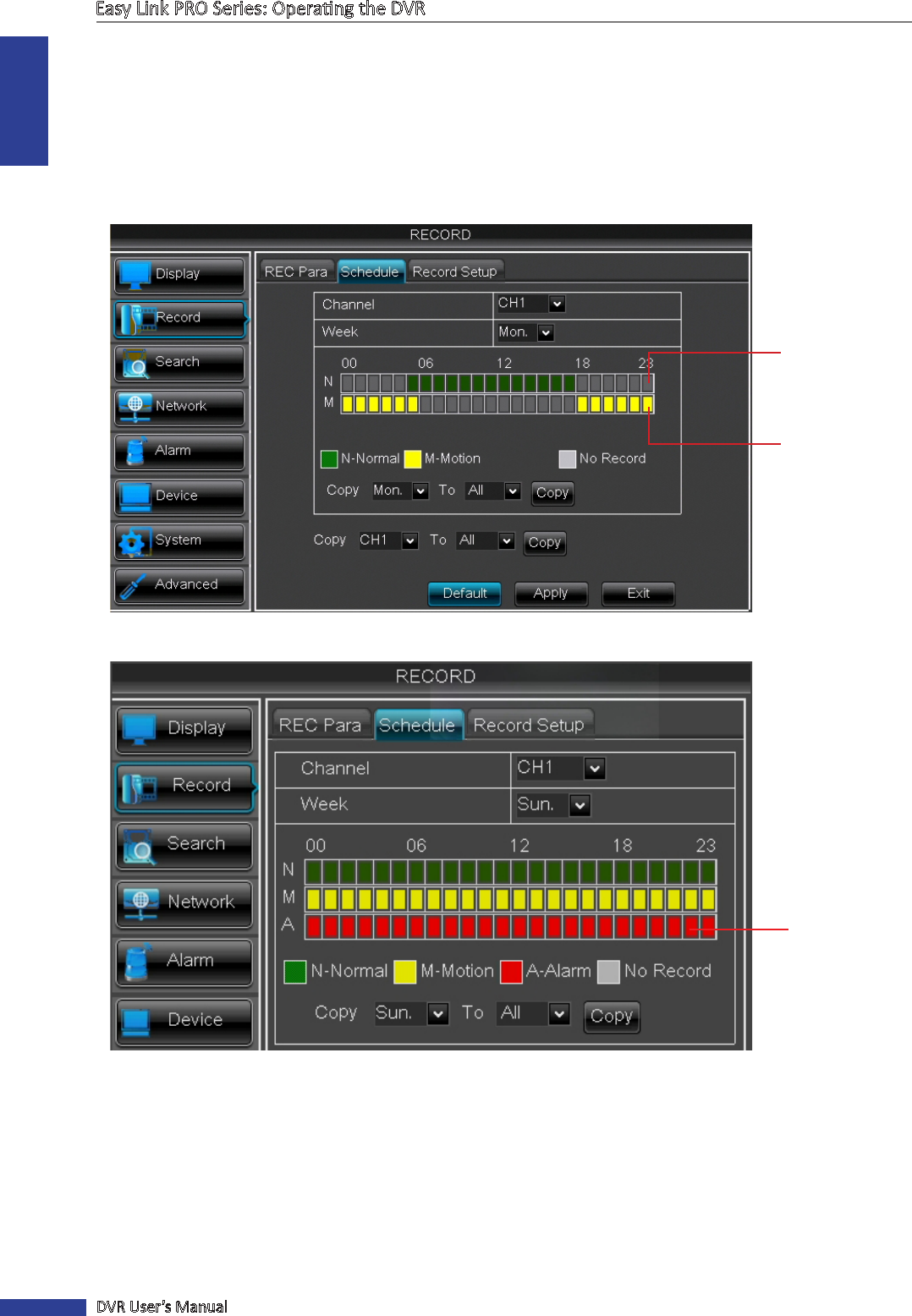
Task: Toggle hour 00 Normal cell in lower schedule
Action: (x=314, y=872)
